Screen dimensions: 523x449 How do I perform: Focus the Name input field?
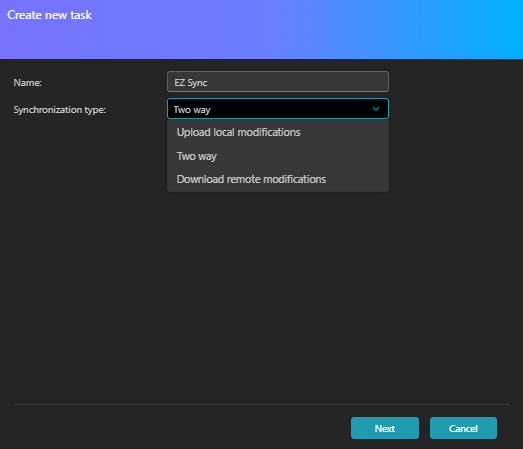[x=278, y=82]
